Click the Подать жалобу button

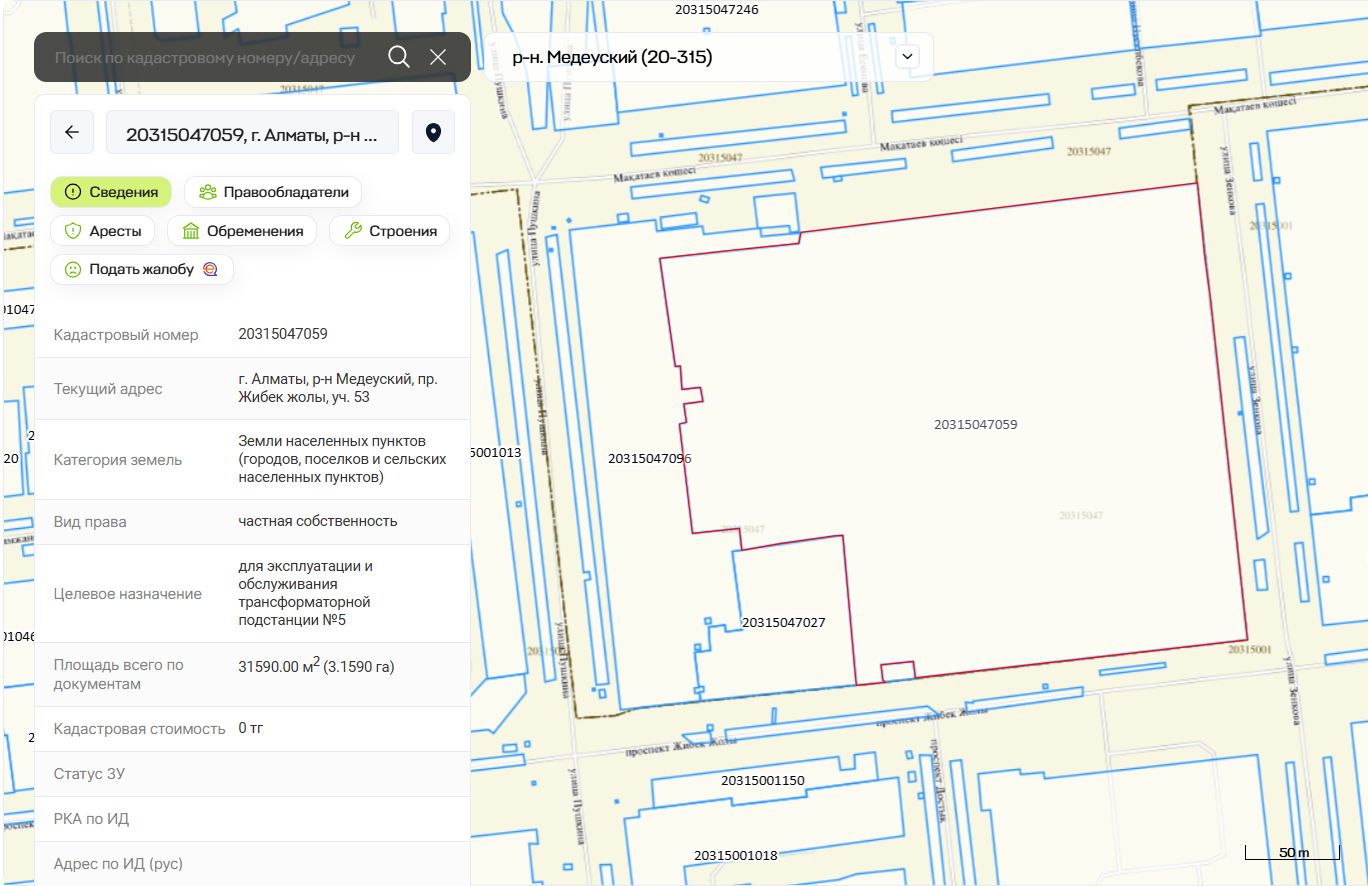141,269
